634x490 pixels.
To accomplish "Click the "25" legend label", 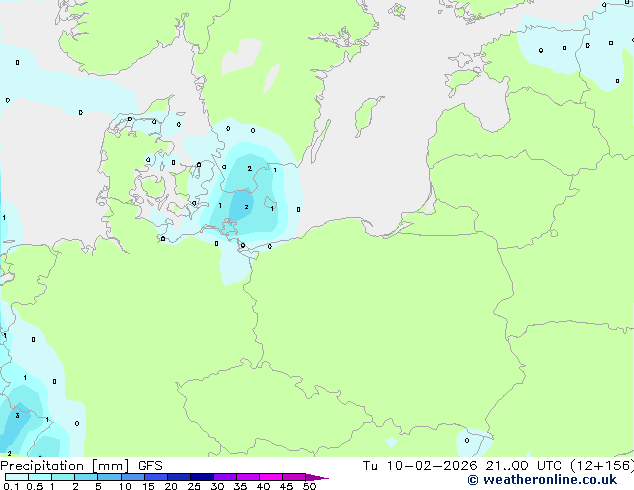I will tap(194, 486).
